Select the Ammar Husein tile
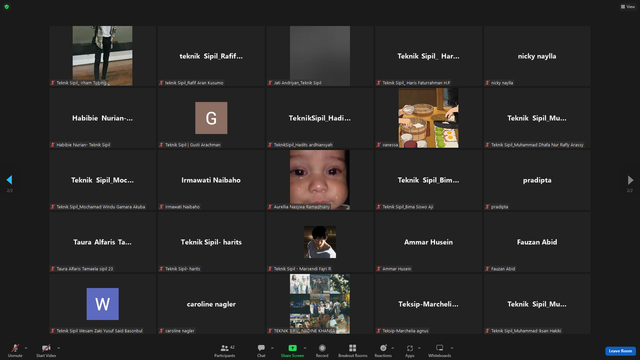Screen dimensions: 640x360 click(428, 242)
